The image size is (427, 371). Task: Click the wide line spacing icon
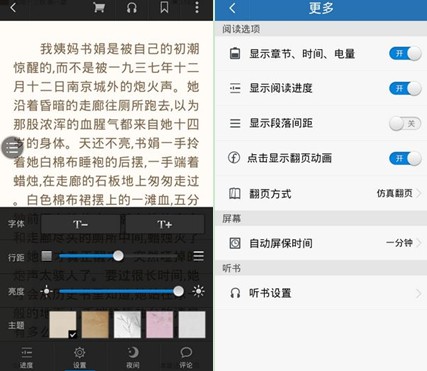(198, 256)
